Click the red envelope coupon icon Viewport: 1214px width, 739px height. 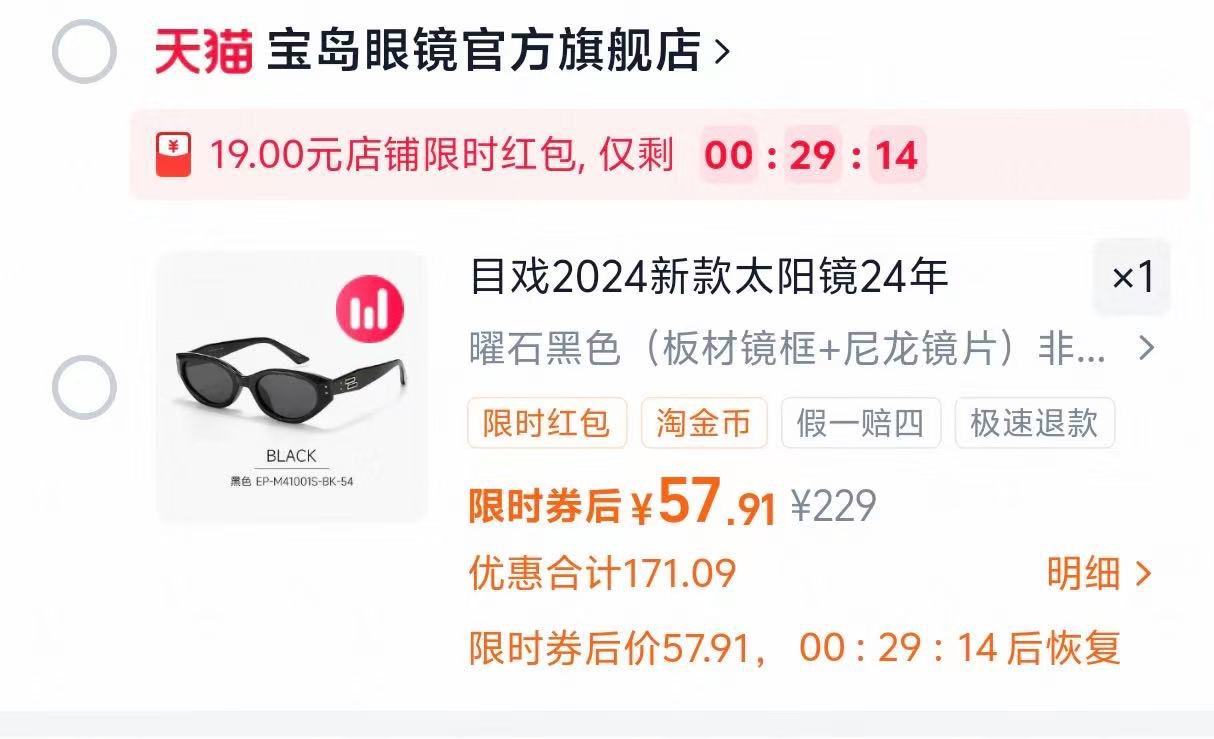(x=173, y=155)
